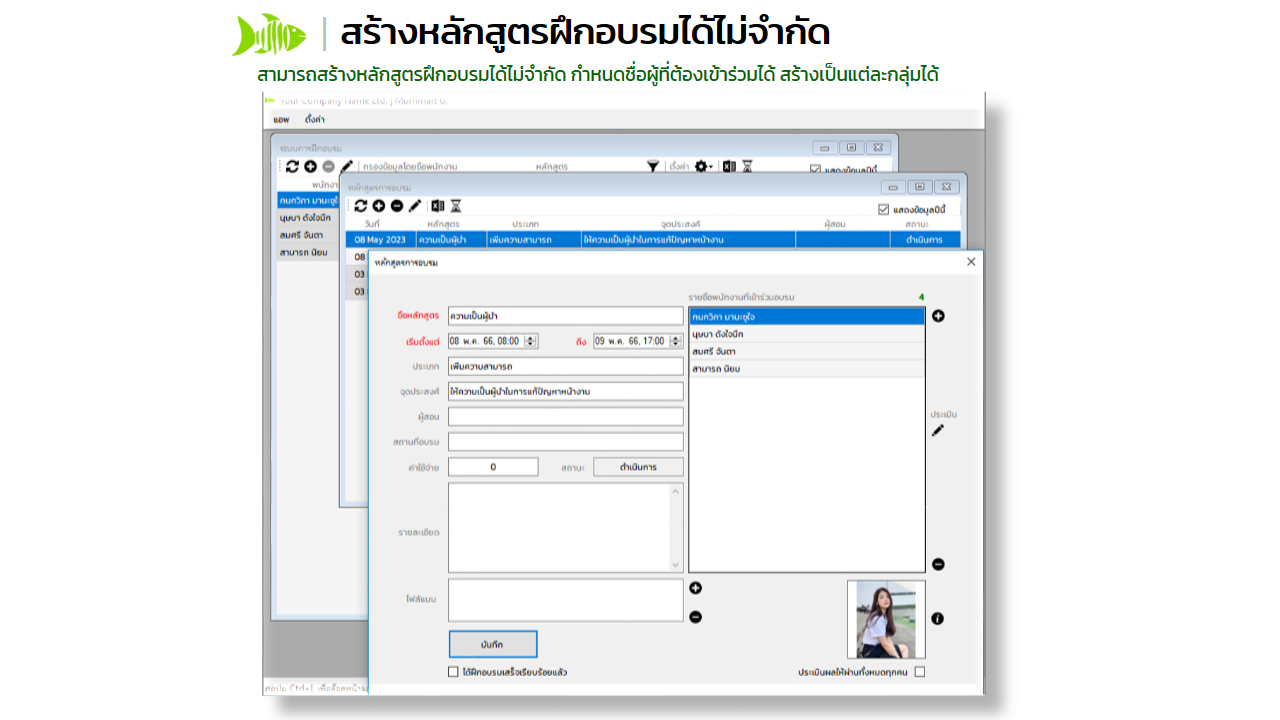Click the hourglass icon in ระบบการฝึกอบรม toolbar
1280x720 pixels.
[x=747, y=166]
